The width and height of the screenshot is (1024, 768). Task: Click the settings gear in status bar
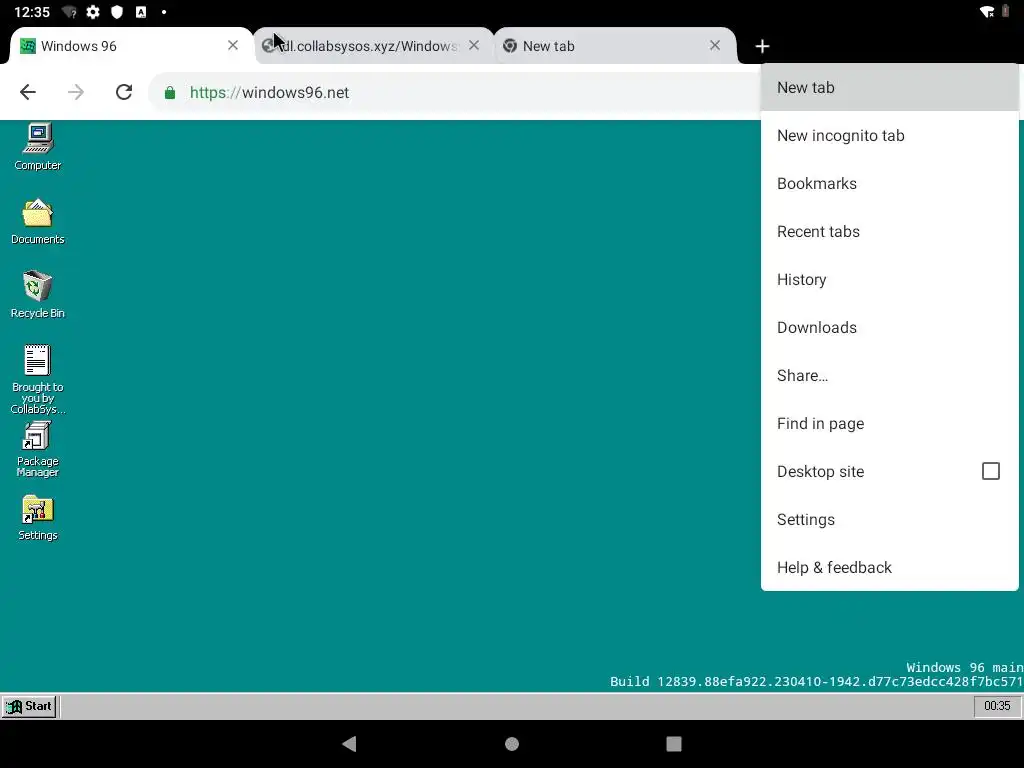tap(93, 12)
